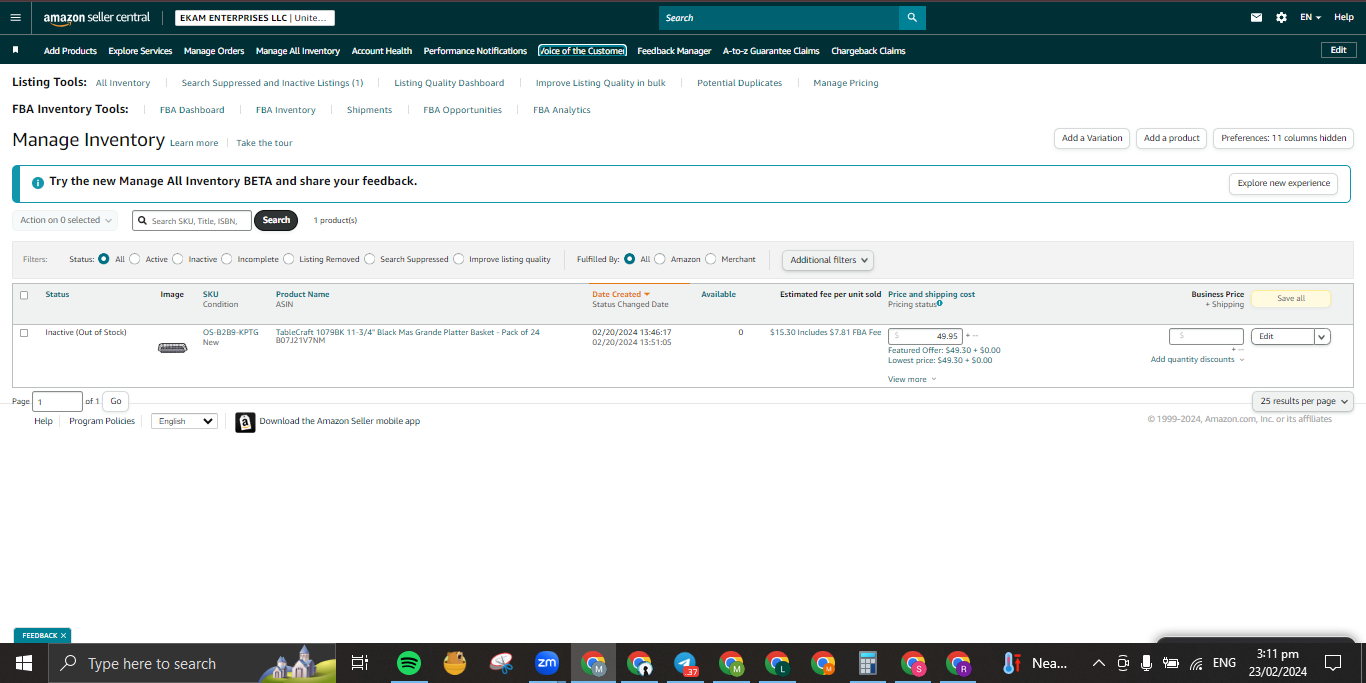Screen dimensions: 1366x683
Task: Open the OS-B2B9-KPTG SKU link
Action: click(x=231, y=332)
